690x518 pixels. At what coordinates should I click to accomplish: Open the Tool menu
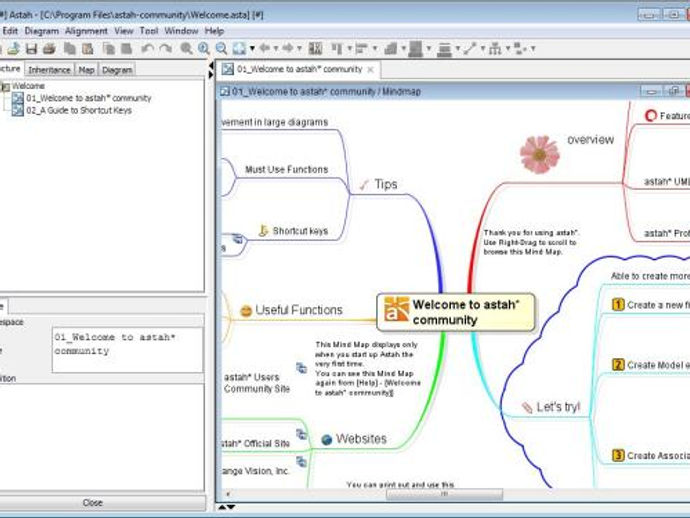[x=149, y=31]
